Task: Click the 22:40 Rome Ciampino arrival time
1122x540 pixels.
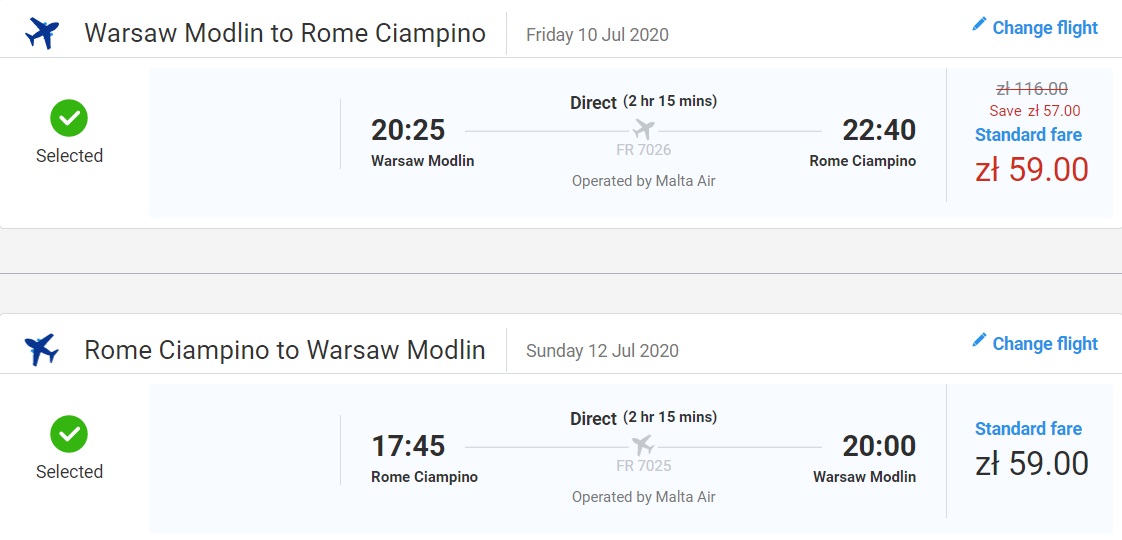Action: [879, 130]
